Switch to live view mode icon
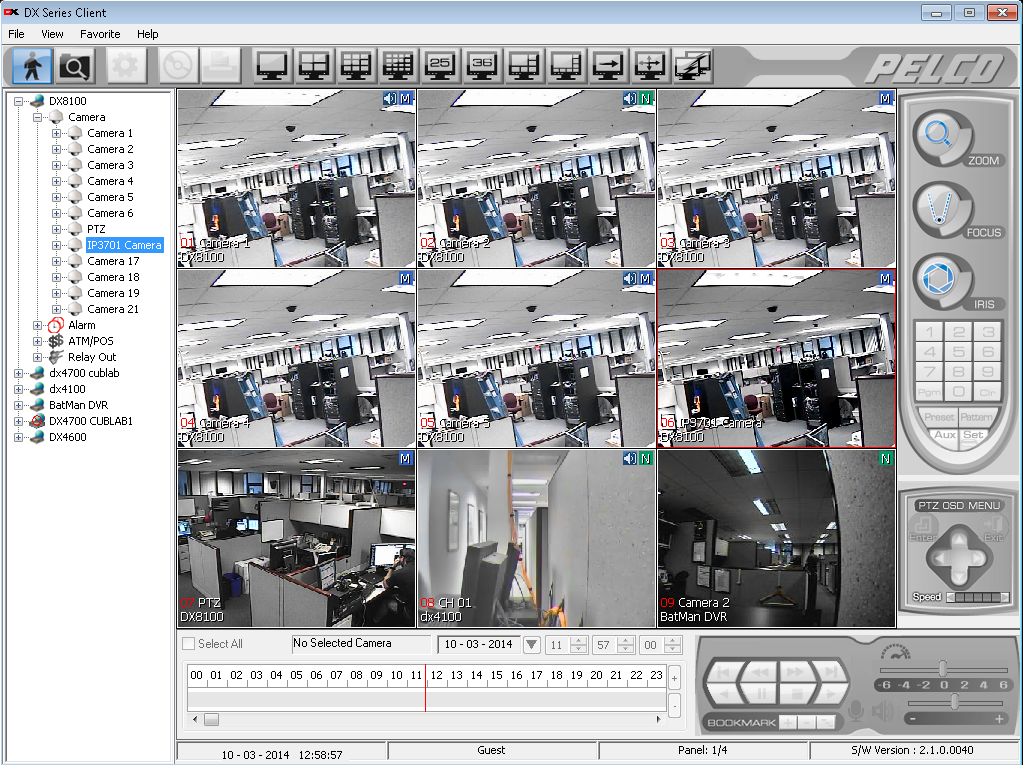 (x=31, y=66)
